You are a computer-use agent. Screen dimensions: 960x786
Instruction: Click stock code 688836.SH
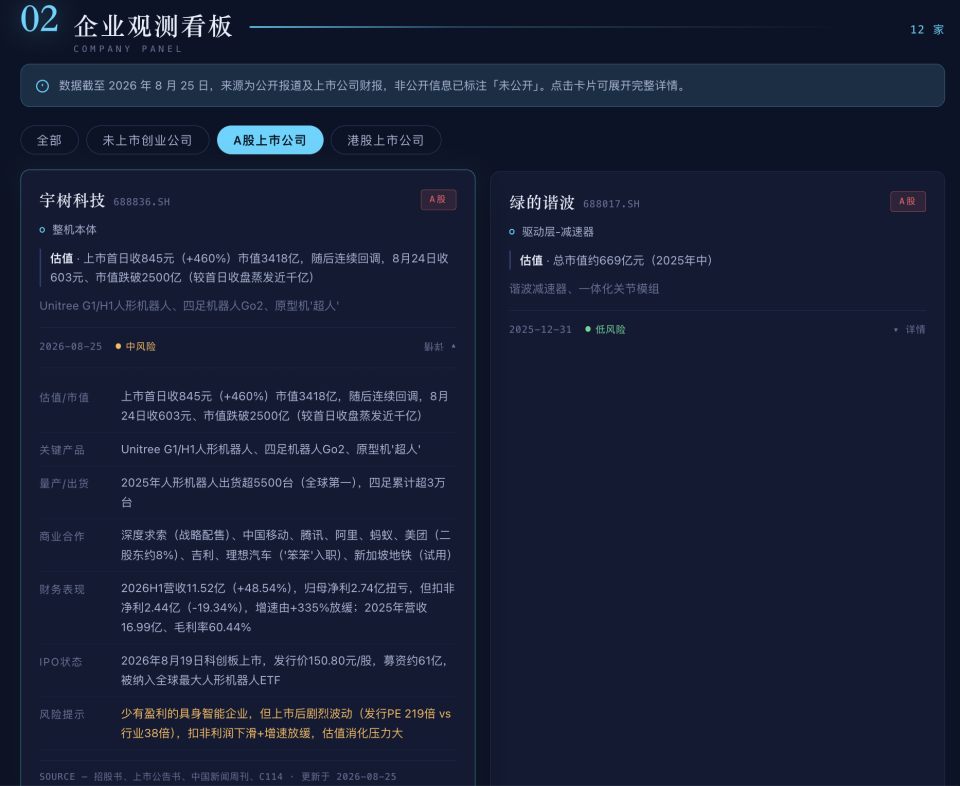click(x=141, y=202)
